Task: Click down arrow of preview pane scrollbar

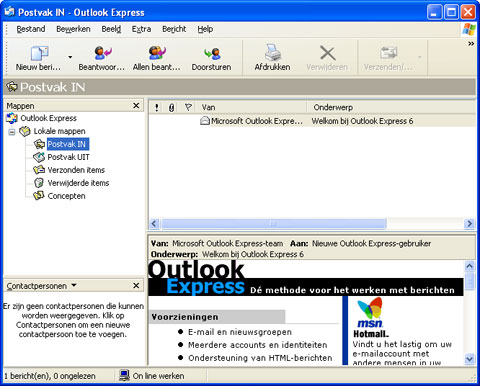Action: click(469, 359)
